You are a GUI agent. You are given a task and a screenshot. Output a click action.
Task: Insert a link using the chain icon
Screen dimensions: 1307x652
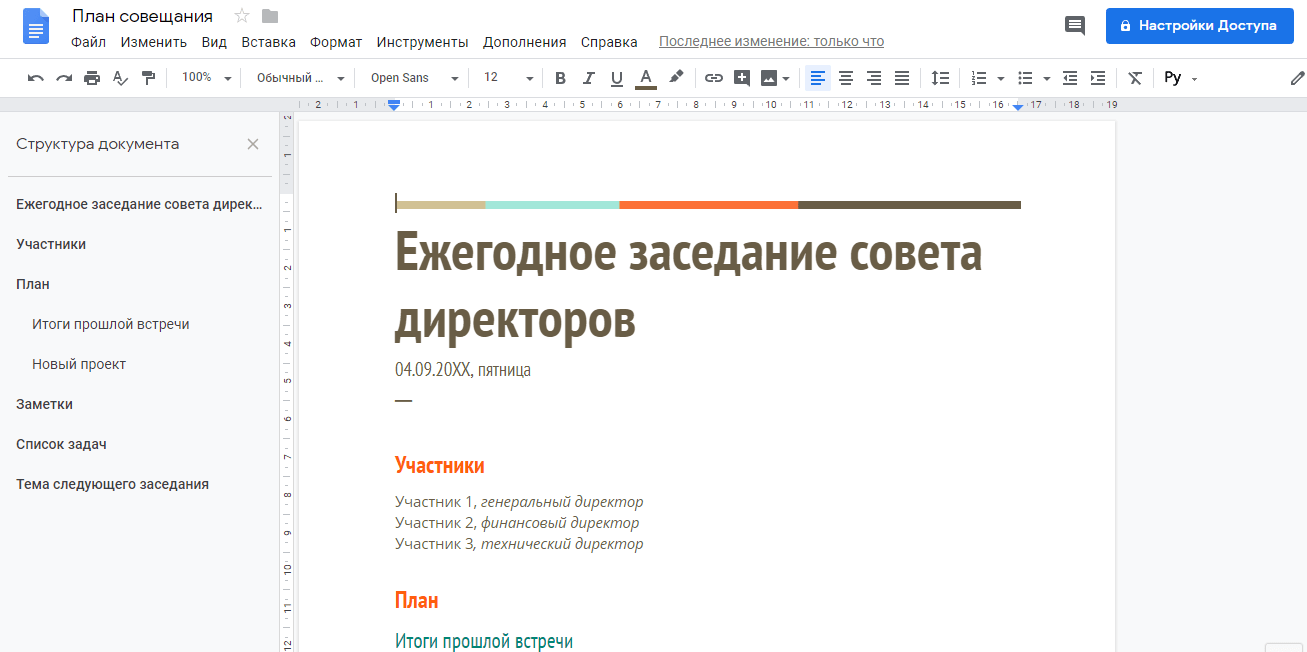point(713,78)
